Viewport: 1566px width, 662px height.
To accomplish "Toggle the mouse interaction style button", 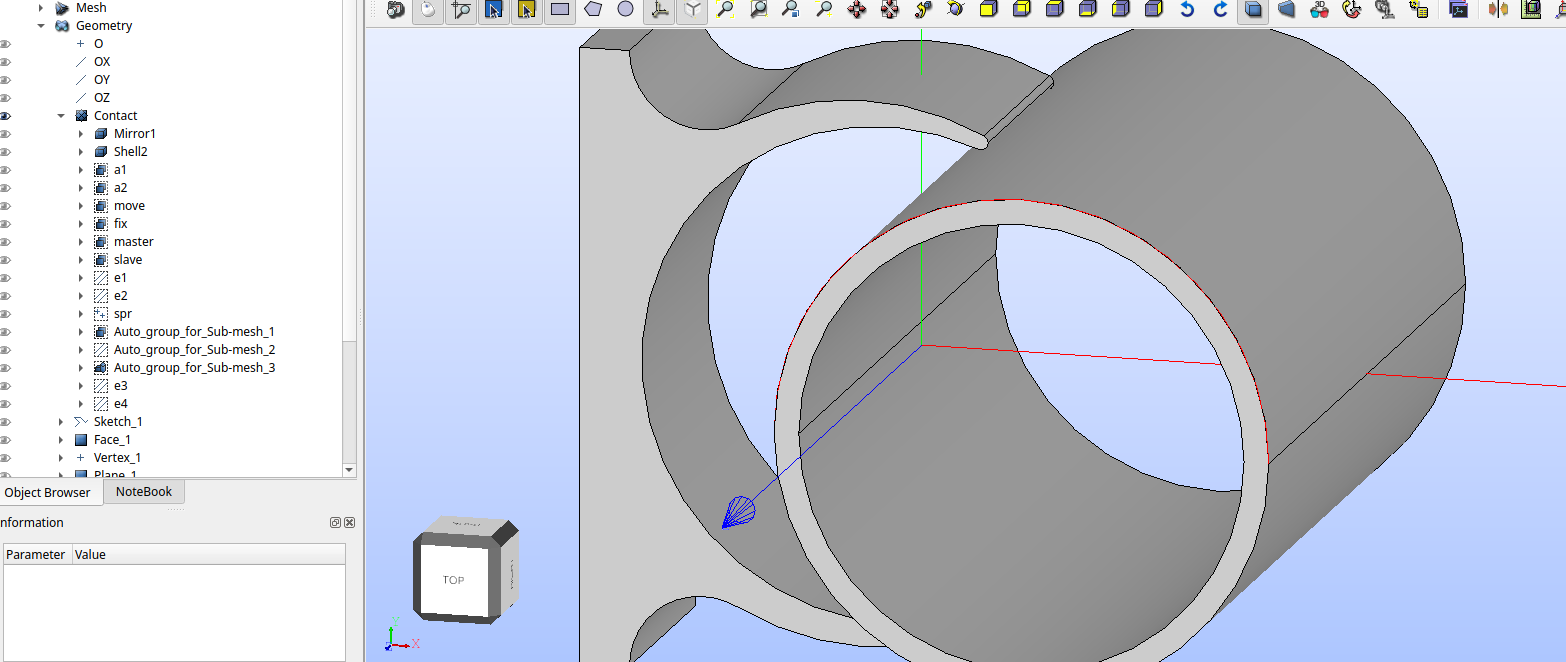I will (x=428, y=10).
